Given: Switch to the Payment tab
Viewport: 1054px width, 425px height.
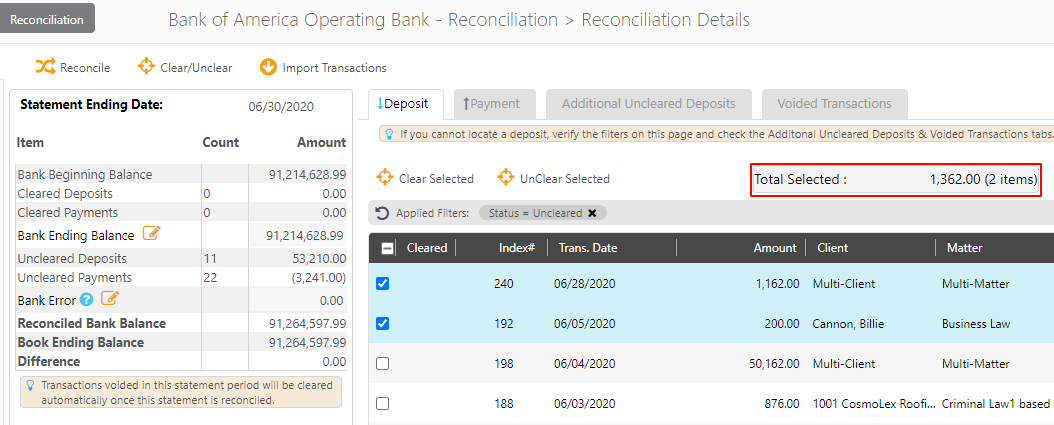Looking at the screenshot, I should pyautogui.click(x=492, y=104).
